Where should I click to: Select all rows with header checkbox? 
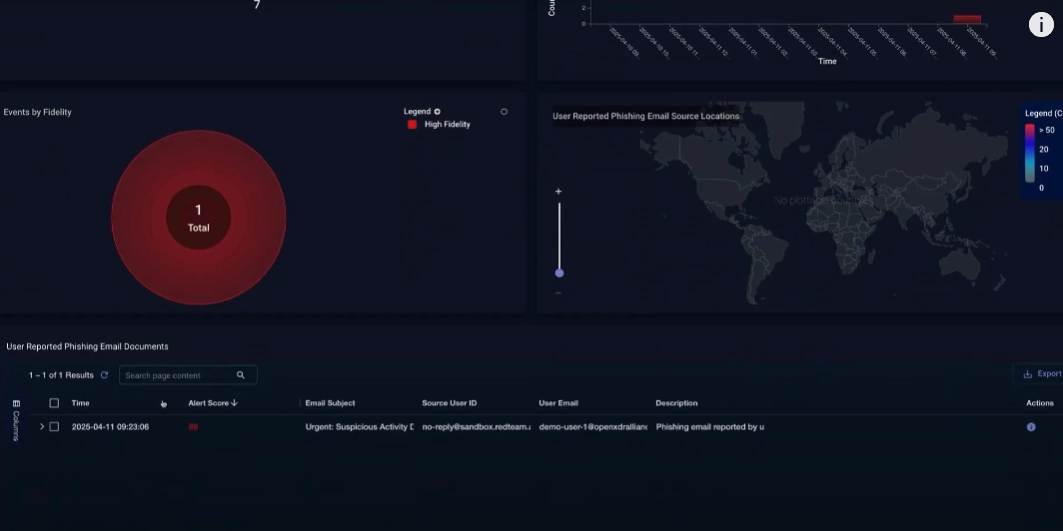54,403
